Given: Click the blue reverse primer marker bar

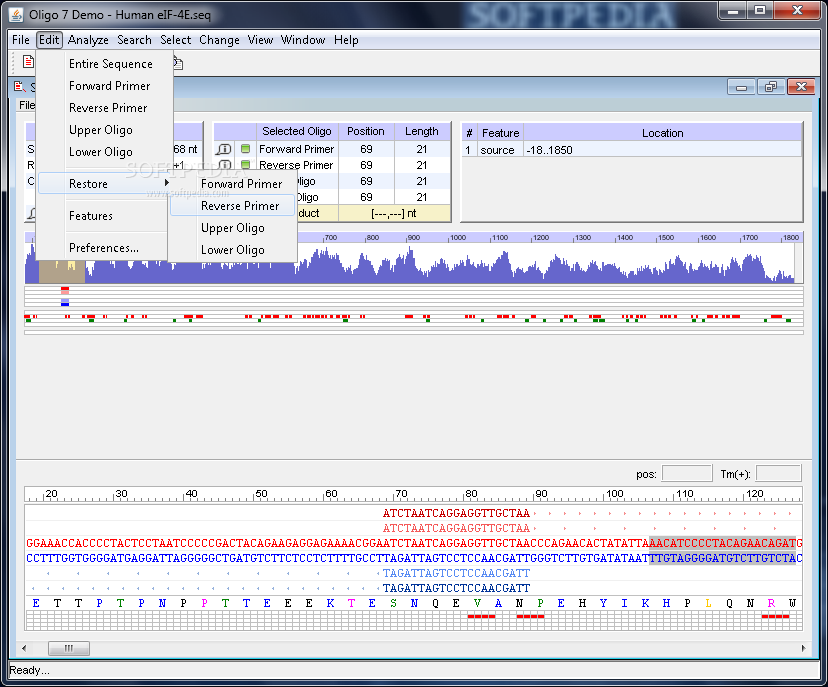Looking at the screenshot, I should [x=65, y=302].
